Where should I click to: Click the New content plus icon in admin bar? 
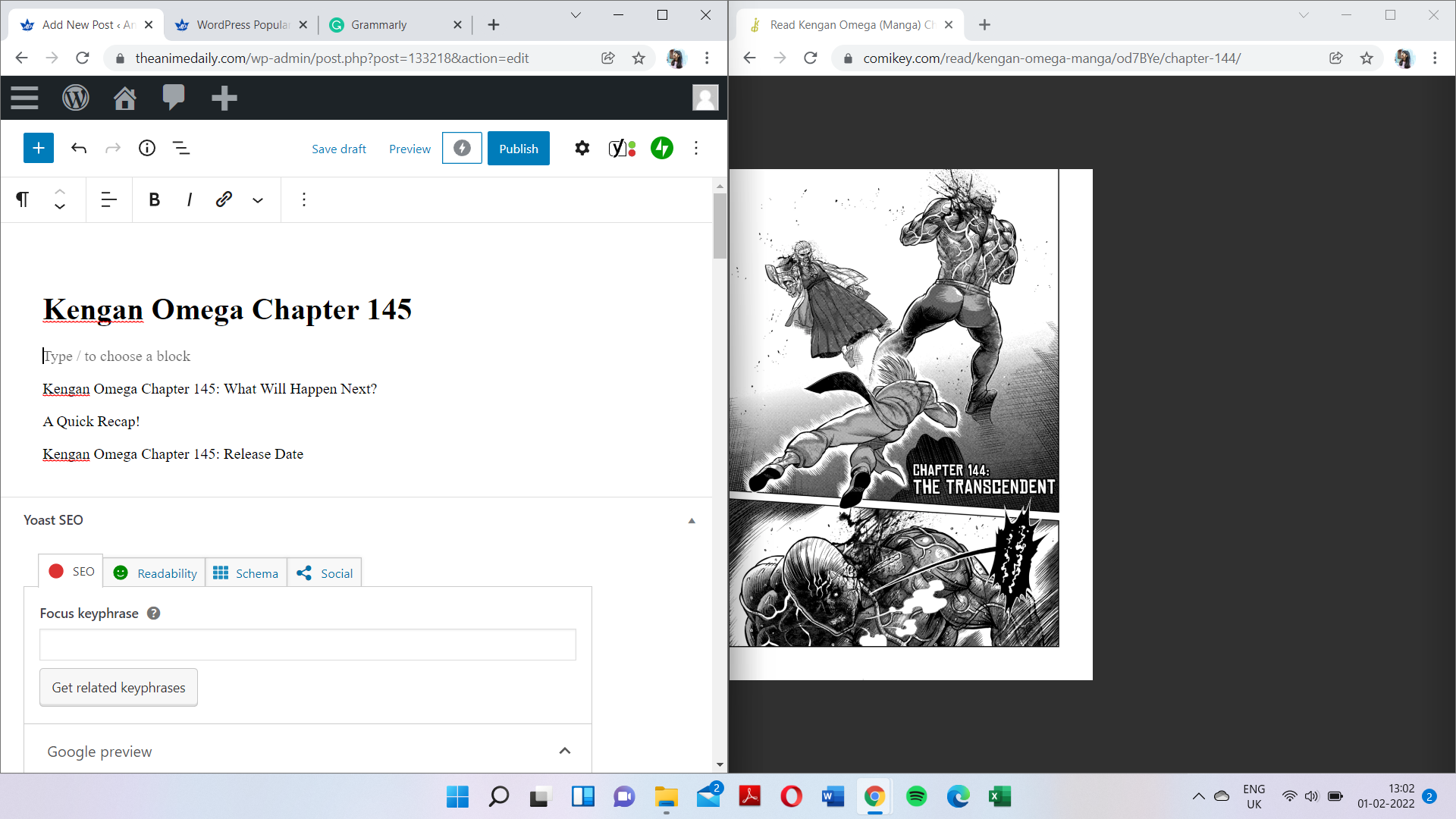click(224, 98)
